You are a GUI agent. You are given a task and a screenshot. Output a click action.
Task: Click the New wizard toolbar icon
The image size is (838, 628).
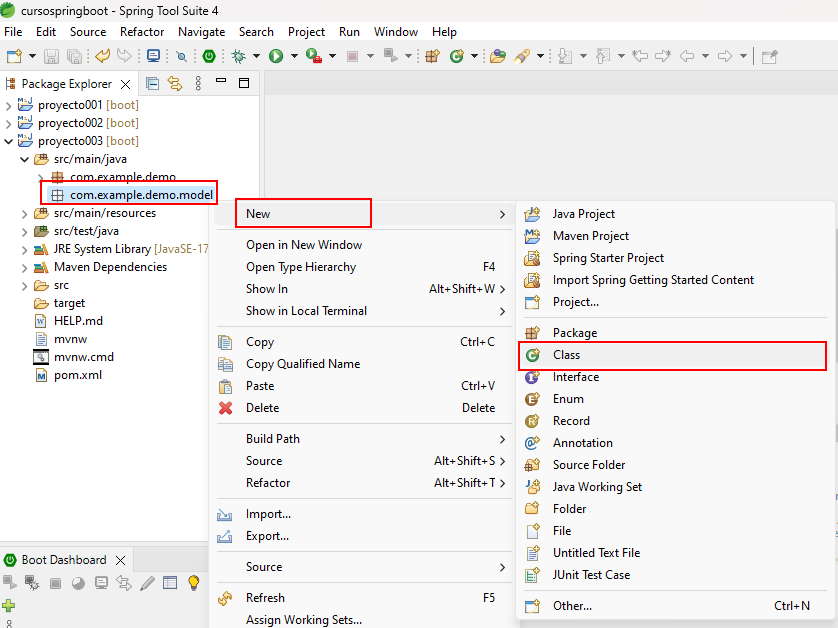14,56
